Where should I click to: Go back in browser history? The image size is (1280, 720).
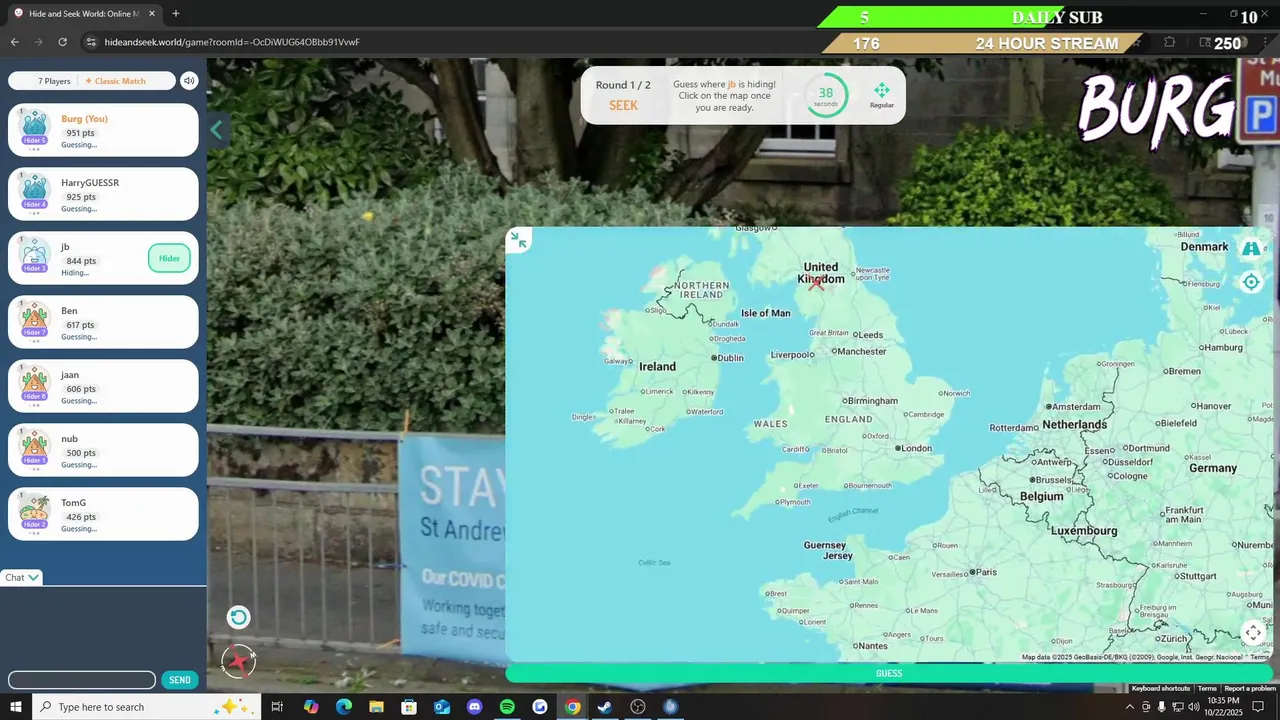14,42
